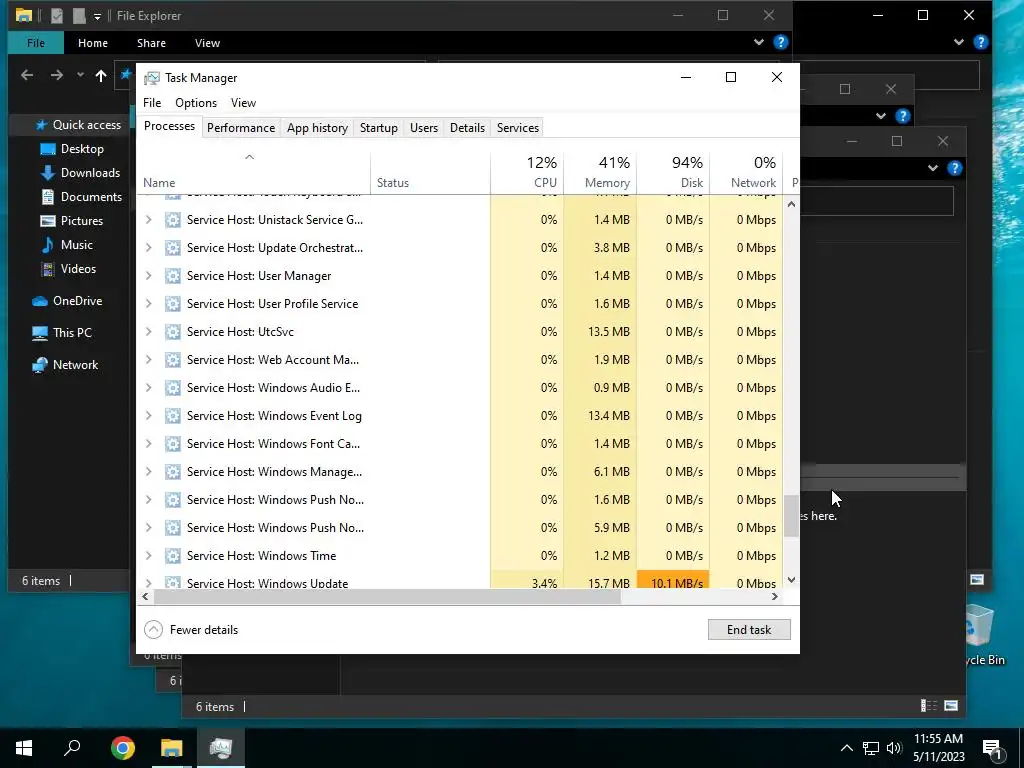
Task: Click gear icon of Service Host: Windows Font Cache
Action: point(172,444)
